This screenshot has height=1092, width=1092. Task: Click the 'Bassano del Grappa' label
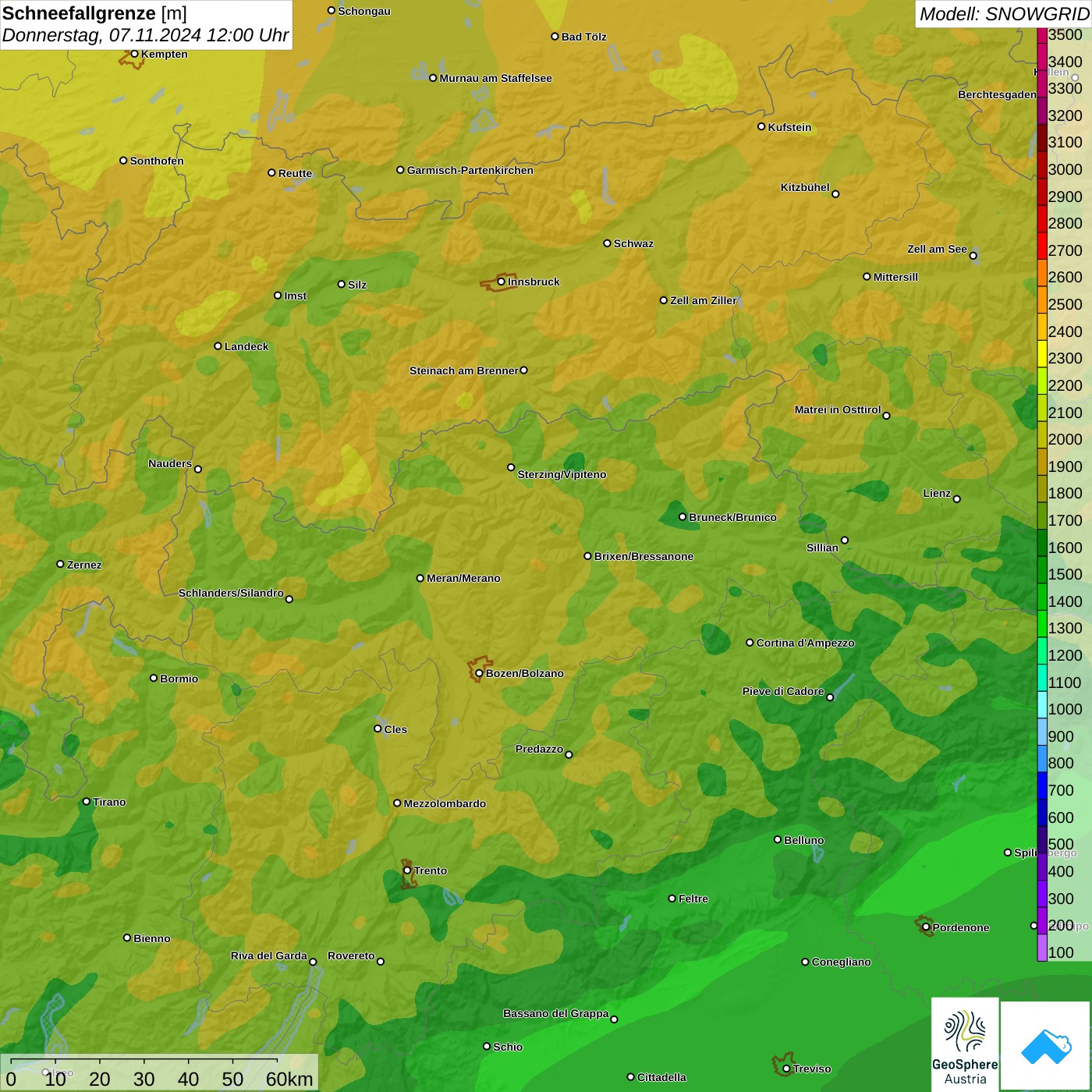click(x=556, y=1013)
